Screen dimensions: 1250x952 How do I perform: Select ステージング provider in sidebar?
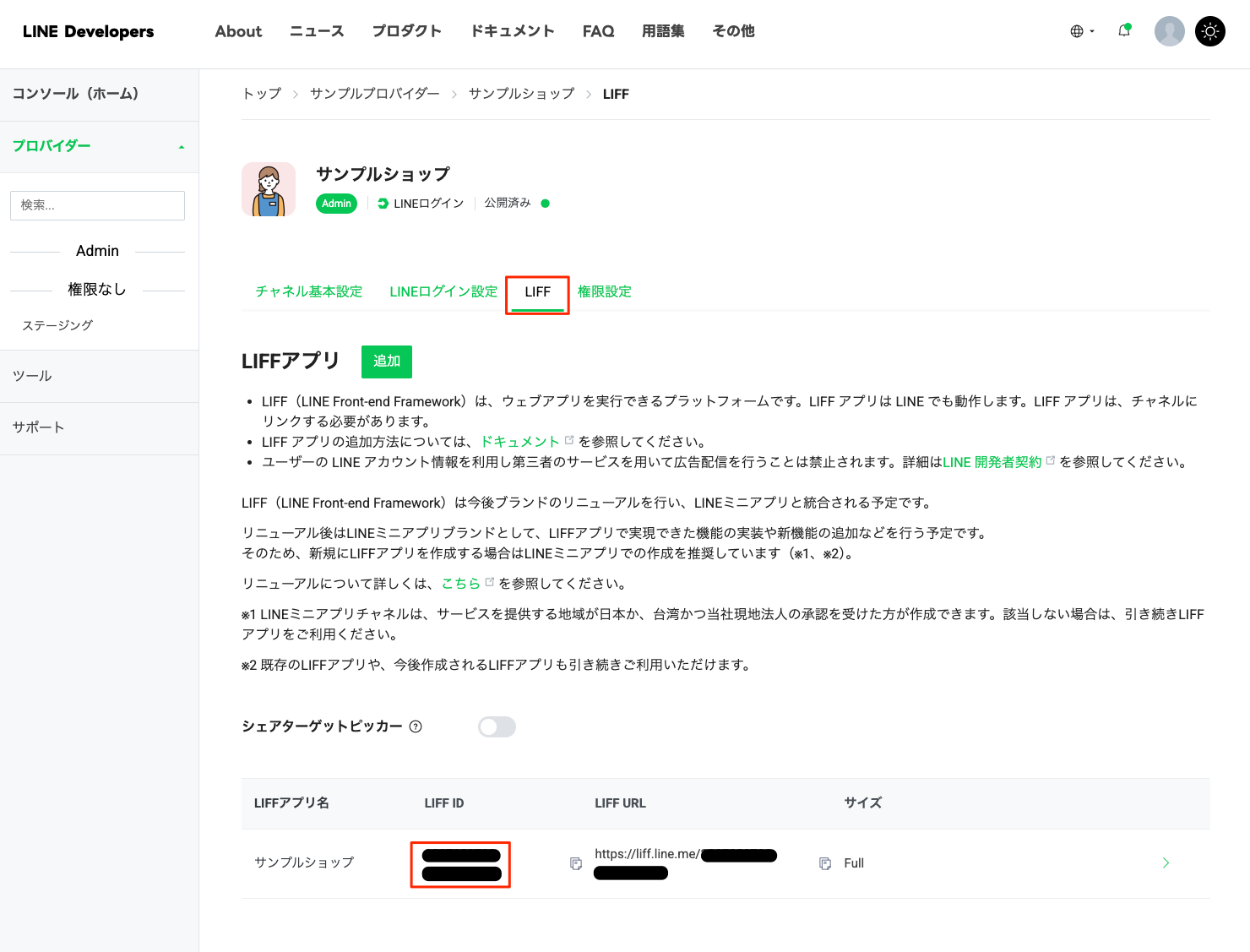[x=57, y=325]
